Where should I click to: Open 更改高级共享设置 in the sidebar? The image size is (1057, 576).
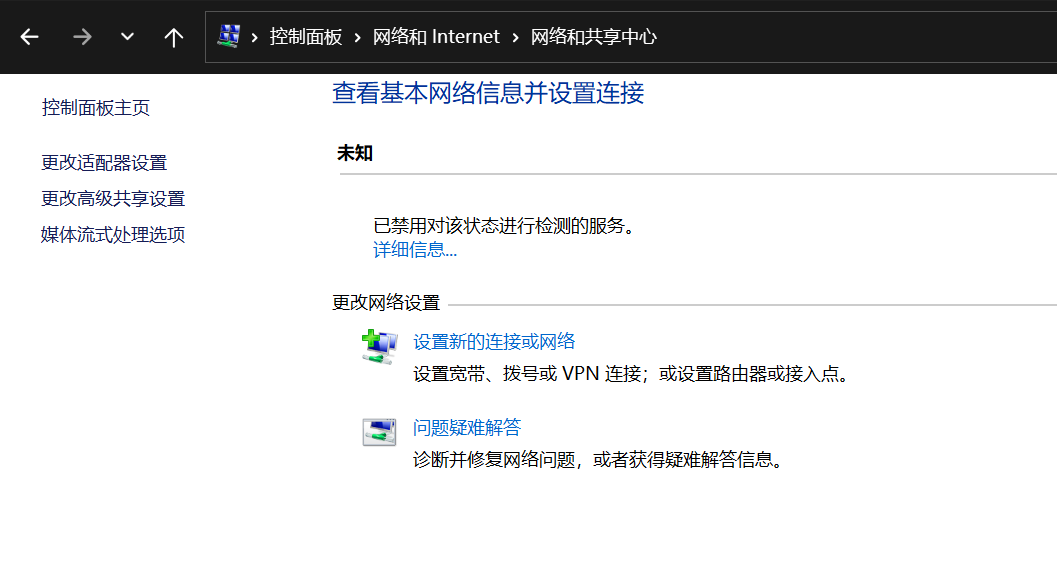coord(113,198)
